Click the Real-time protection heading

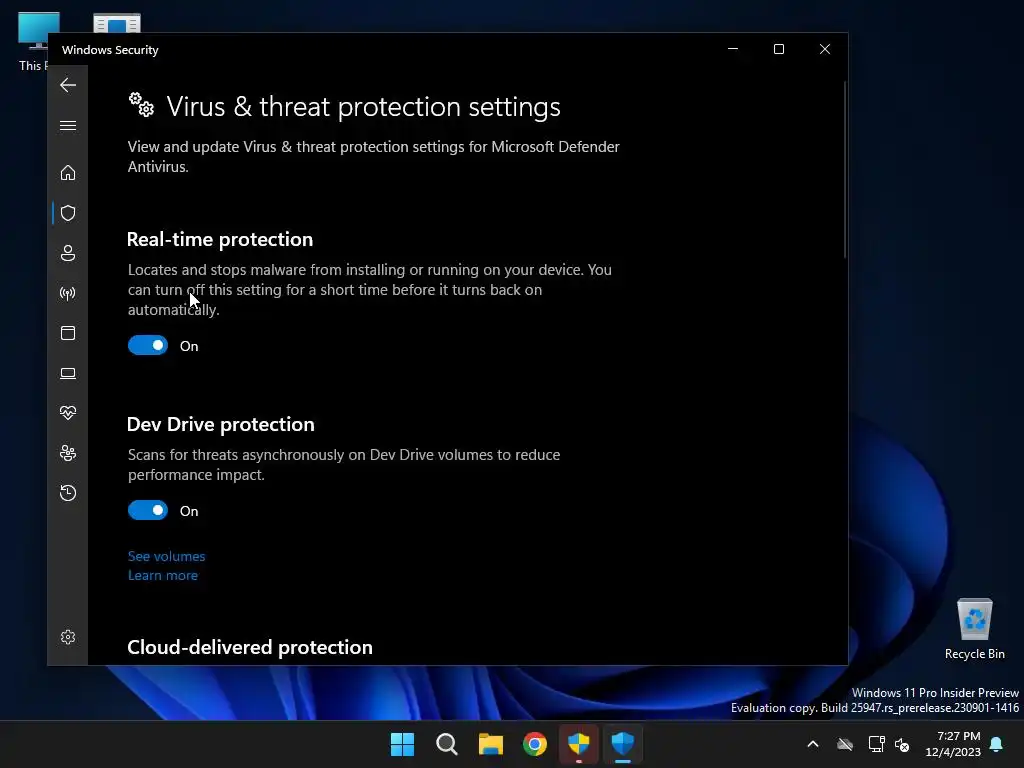(x=220, y=239)
